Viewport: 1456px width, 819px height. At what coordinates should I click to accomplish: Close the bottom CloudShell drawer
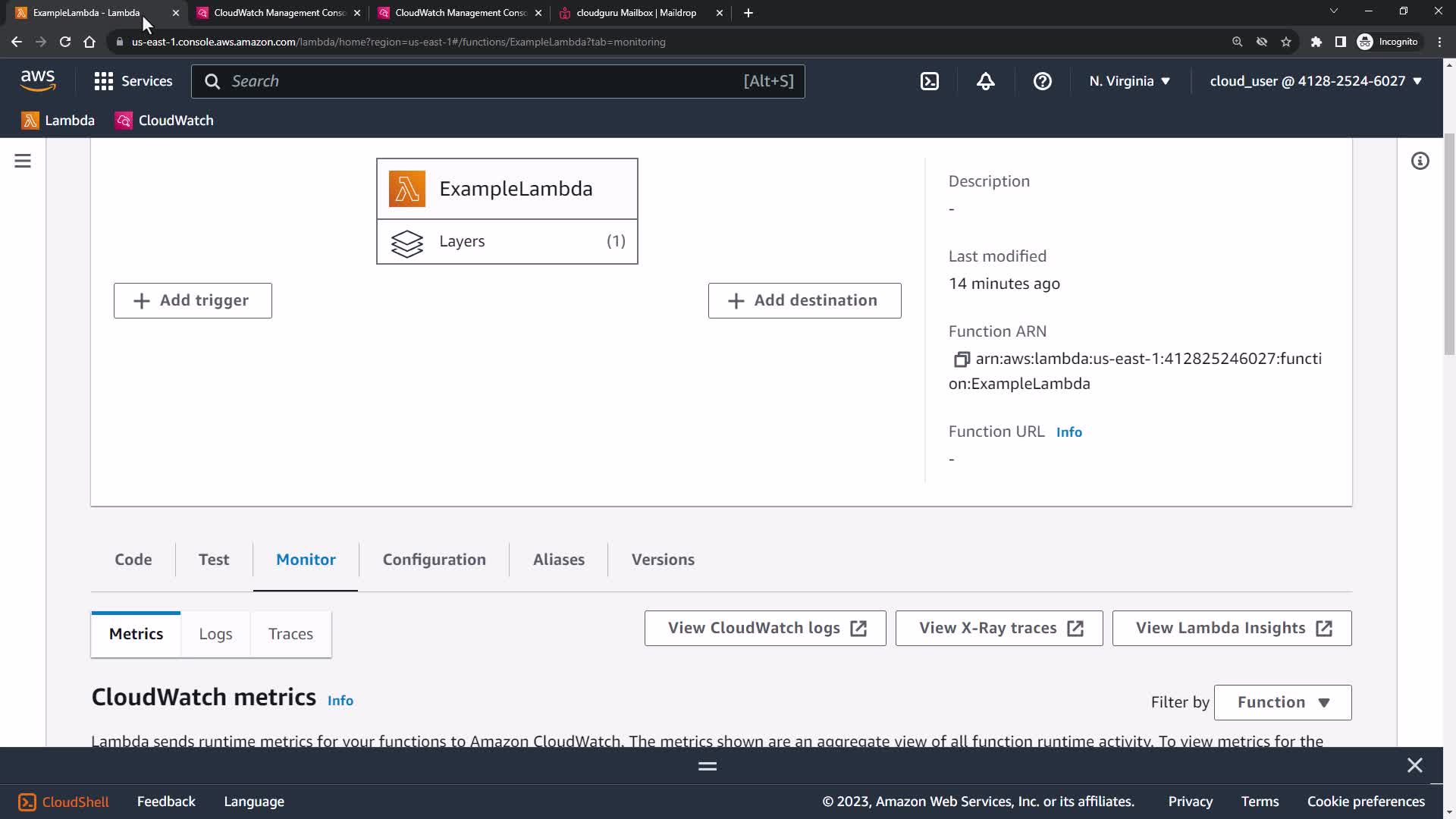pyautogui.click(x=1414, y=765)
